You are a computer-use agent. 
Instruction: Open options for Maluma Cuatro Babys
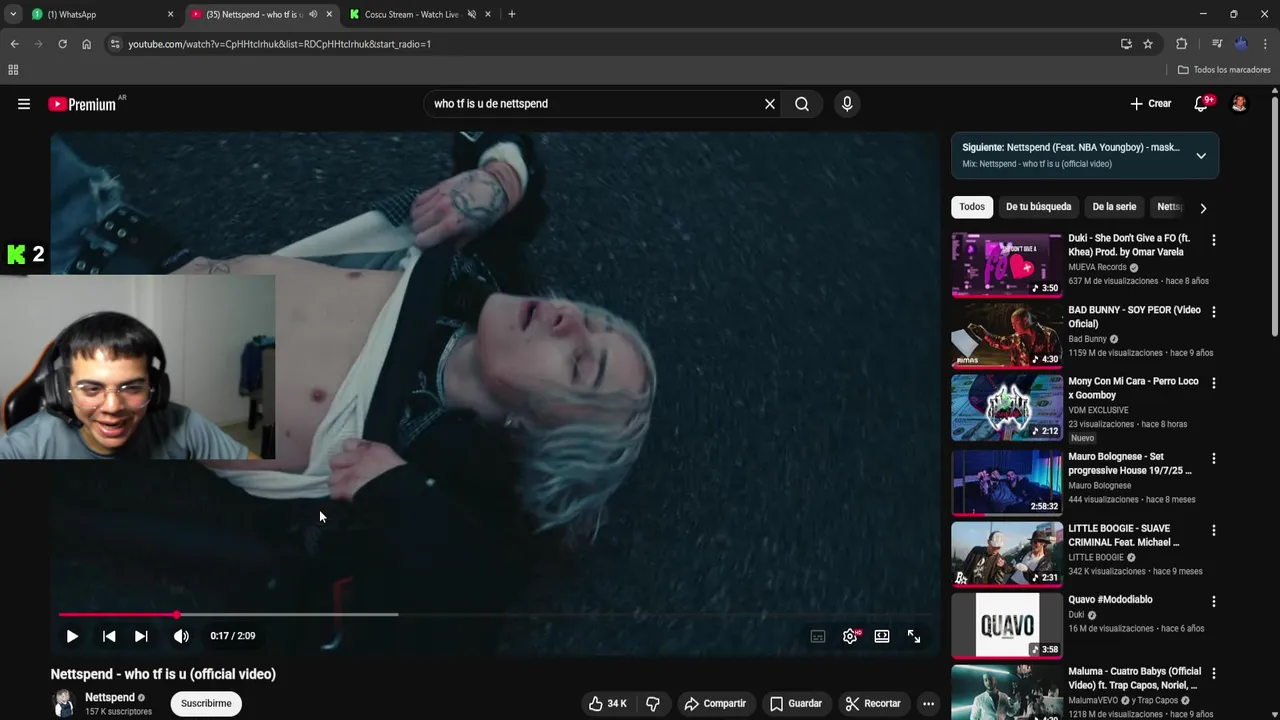1214,673
